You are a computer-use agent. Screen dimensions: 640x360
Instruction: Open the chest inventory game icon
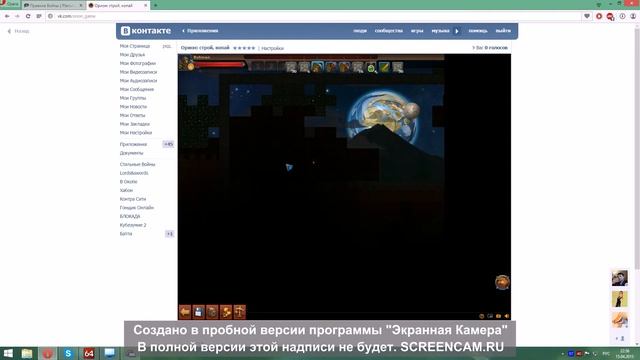coord(212,312)
